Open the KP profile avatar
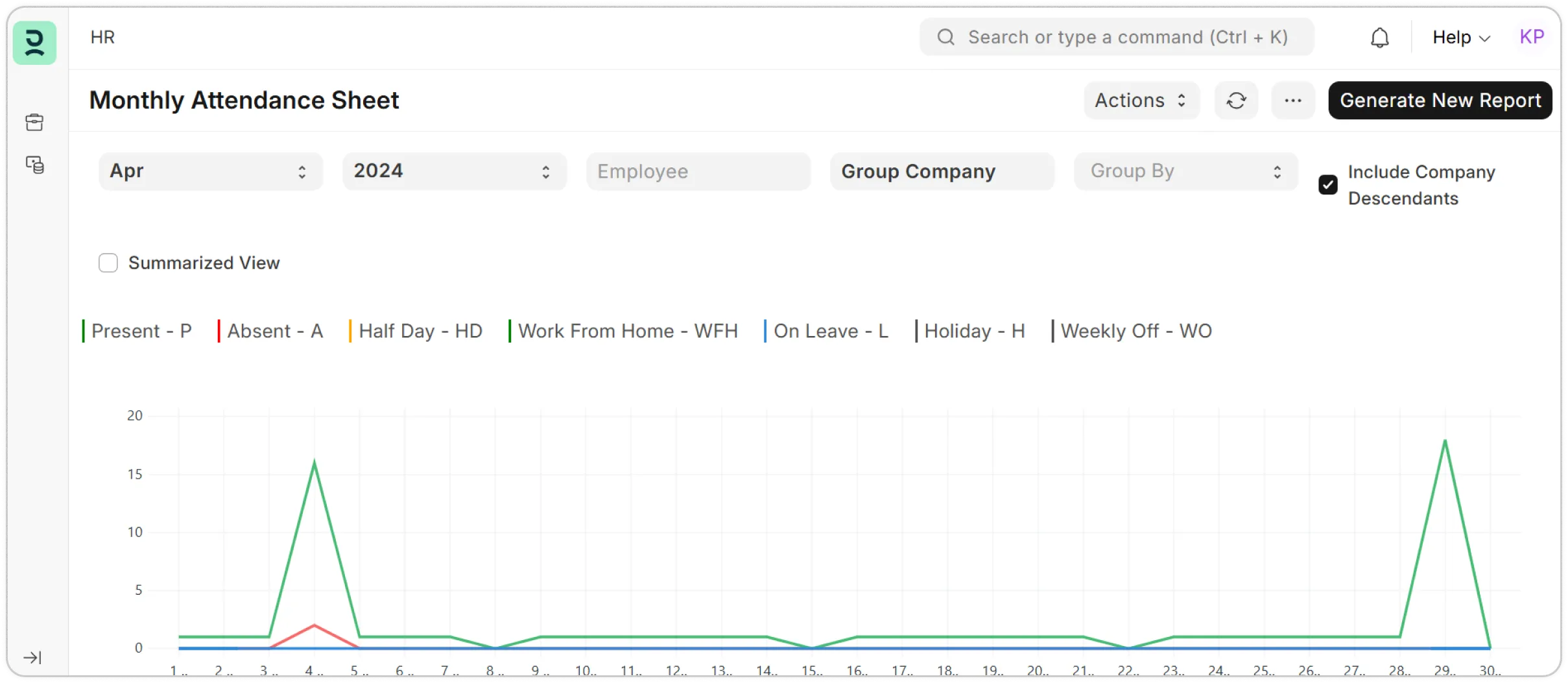 point(1532,36)
